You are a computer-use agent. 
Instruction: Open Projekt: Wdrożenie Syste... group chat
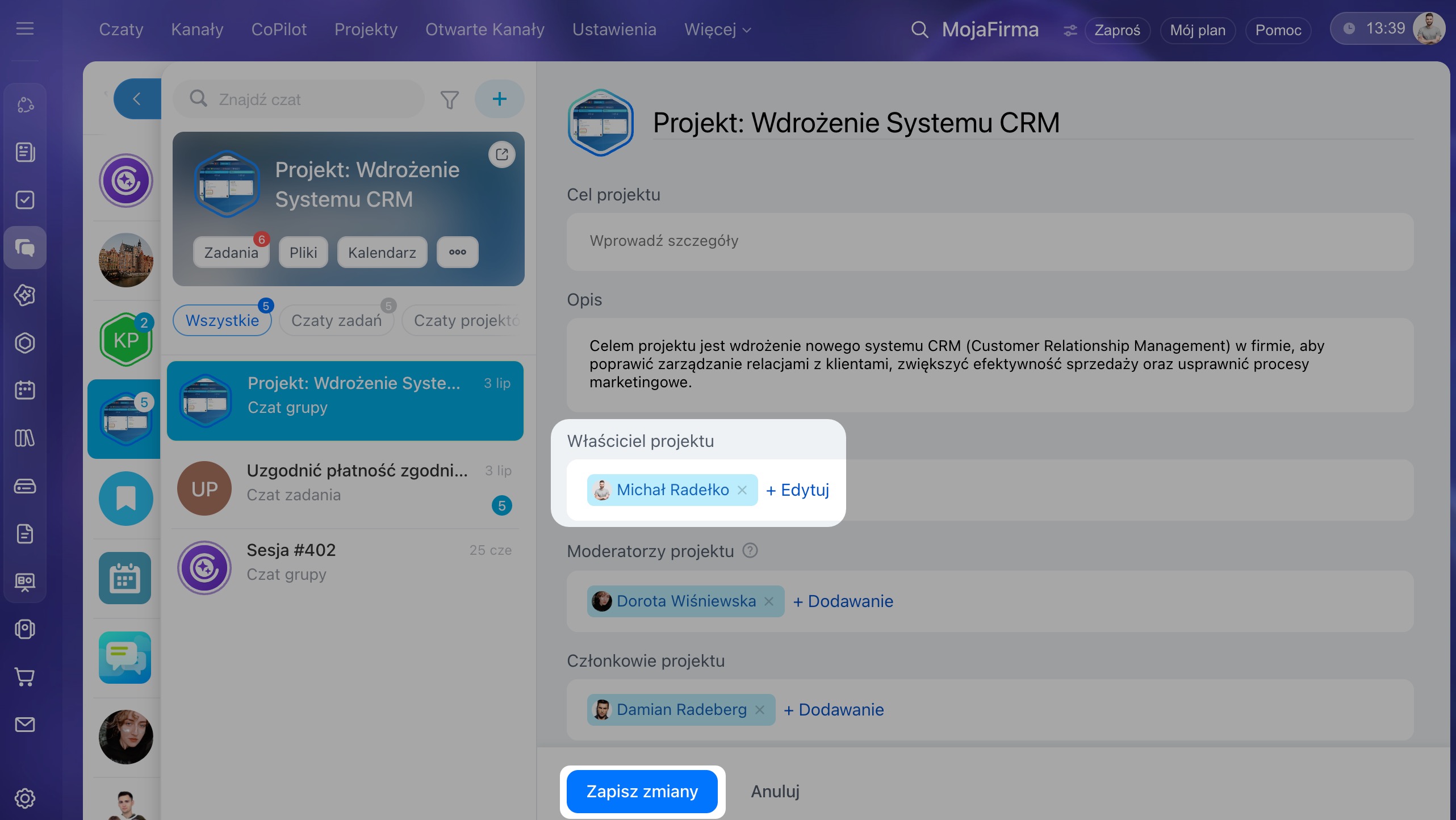[x=345, y=401]
